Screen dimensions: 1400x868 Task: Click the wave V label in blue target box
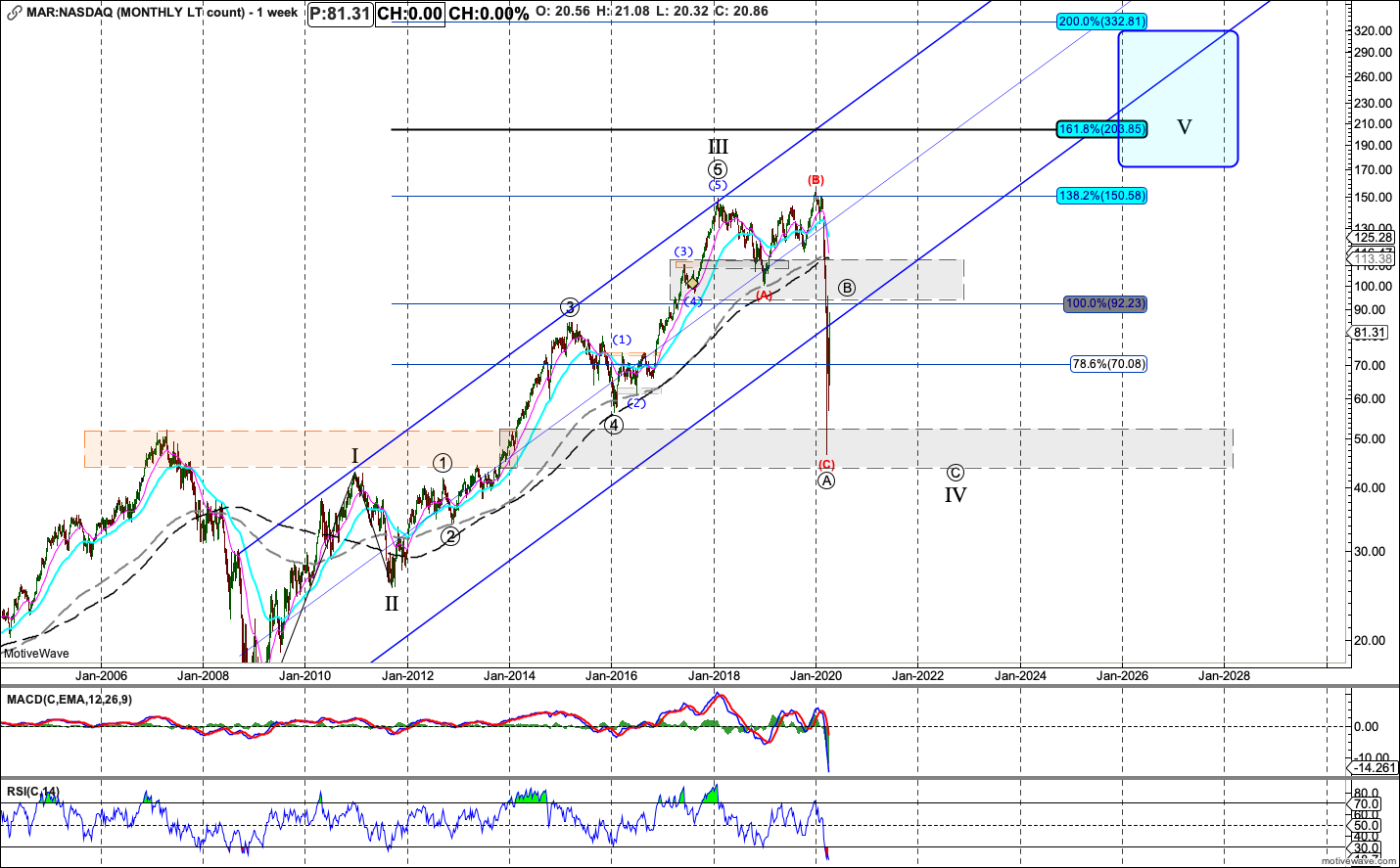1185,127
